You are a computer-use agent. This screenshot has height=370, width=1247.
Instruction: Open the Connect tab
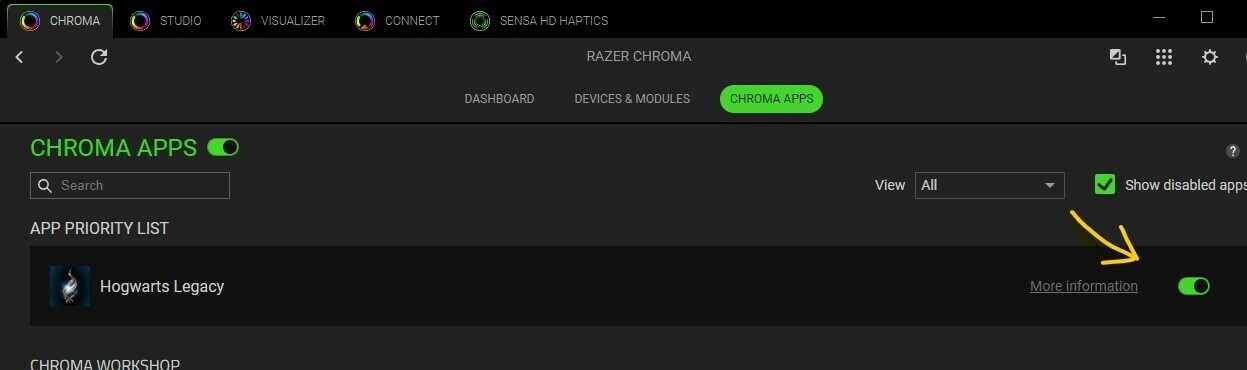coord(398,20)
